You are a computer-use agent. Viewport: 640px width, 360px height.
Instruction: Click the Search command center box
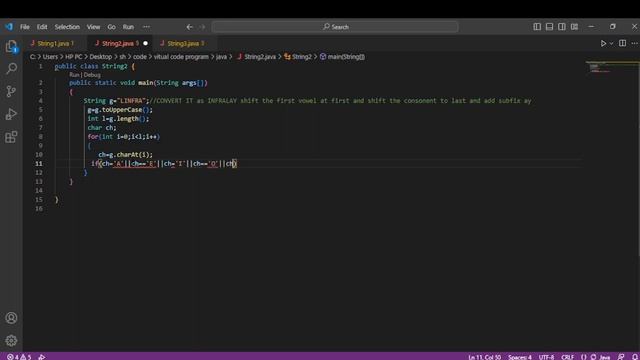pyautogui.click(x=335, y=27)
